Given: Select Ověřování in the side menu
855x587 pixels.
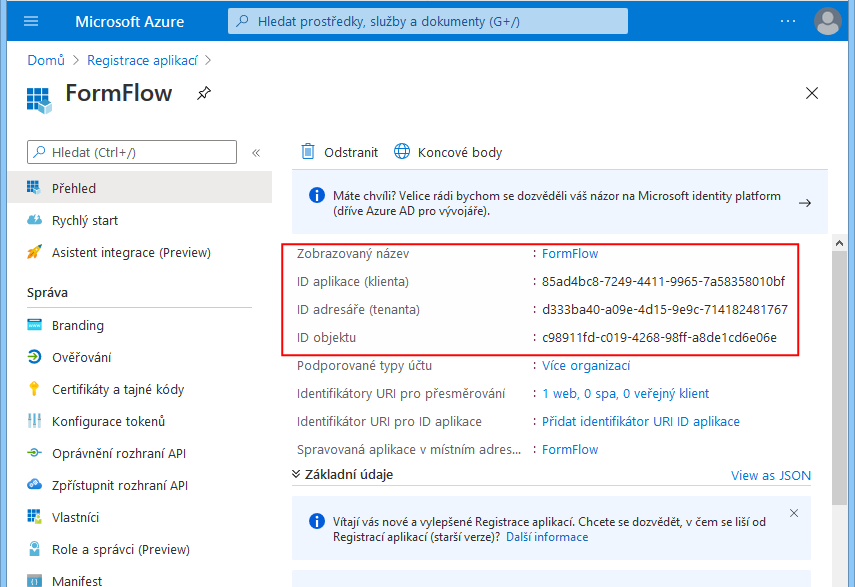Looking at the screenshot, I should [x=81, y=357].
